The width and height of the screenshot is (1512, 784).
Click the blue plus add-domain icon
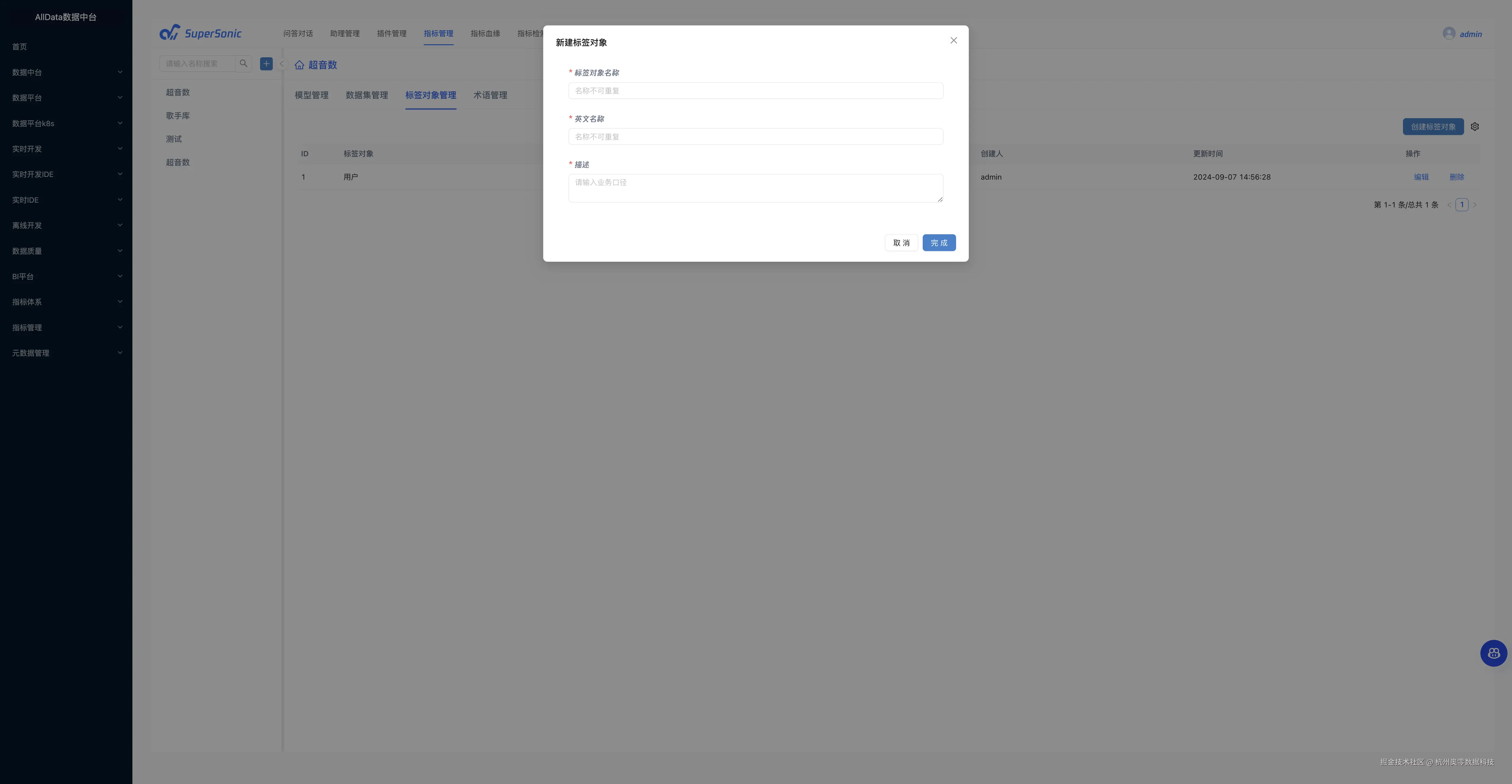pos(267,64)
